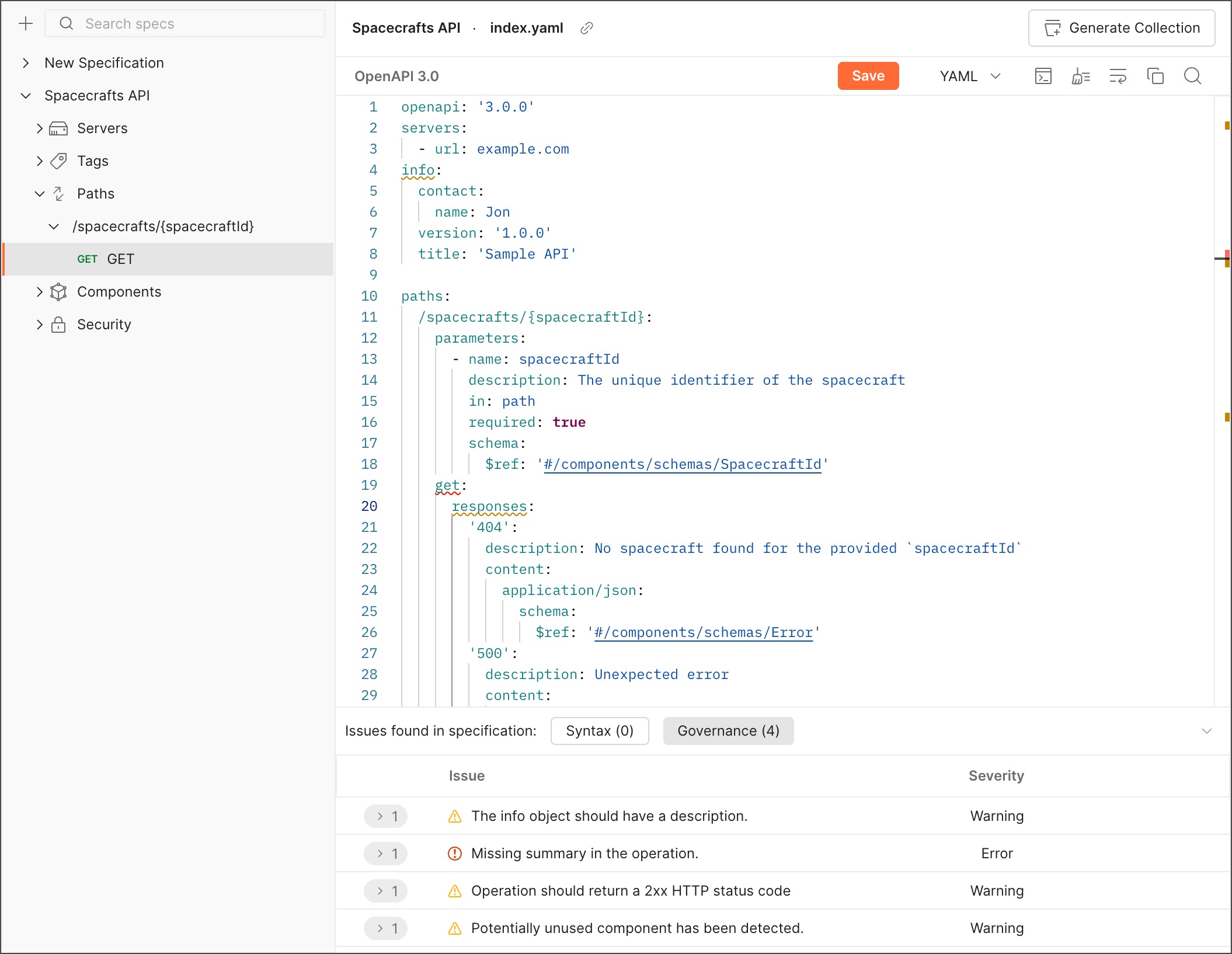This screenshot has height=954, width=1232.
Task: Open search with the magnifier icon
Action: point(1193,76)
